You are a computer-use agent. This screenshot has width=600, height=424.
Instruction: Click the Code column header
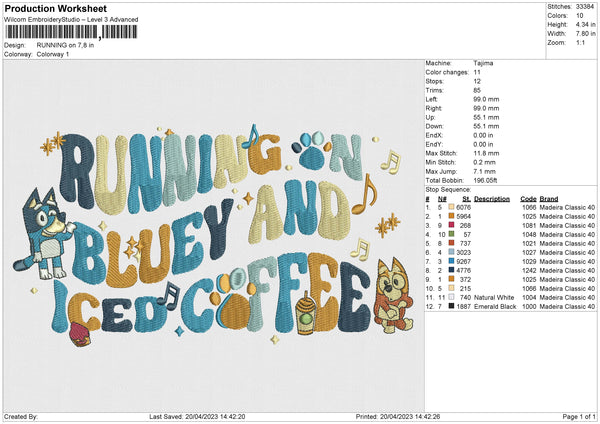(528, 198)
